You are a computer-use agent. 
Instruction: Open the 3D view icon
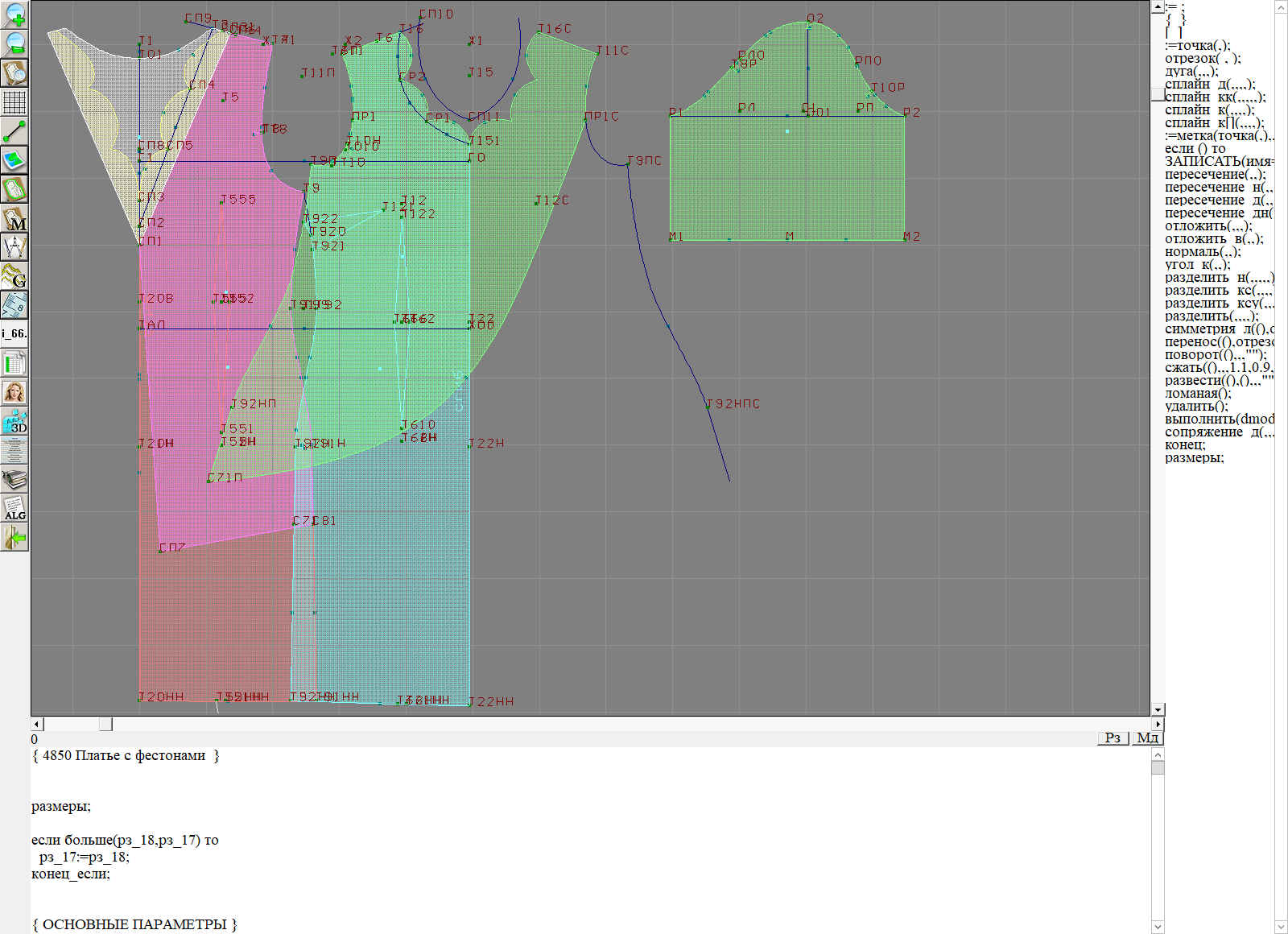pyautogui.click(x=14, y=422)
